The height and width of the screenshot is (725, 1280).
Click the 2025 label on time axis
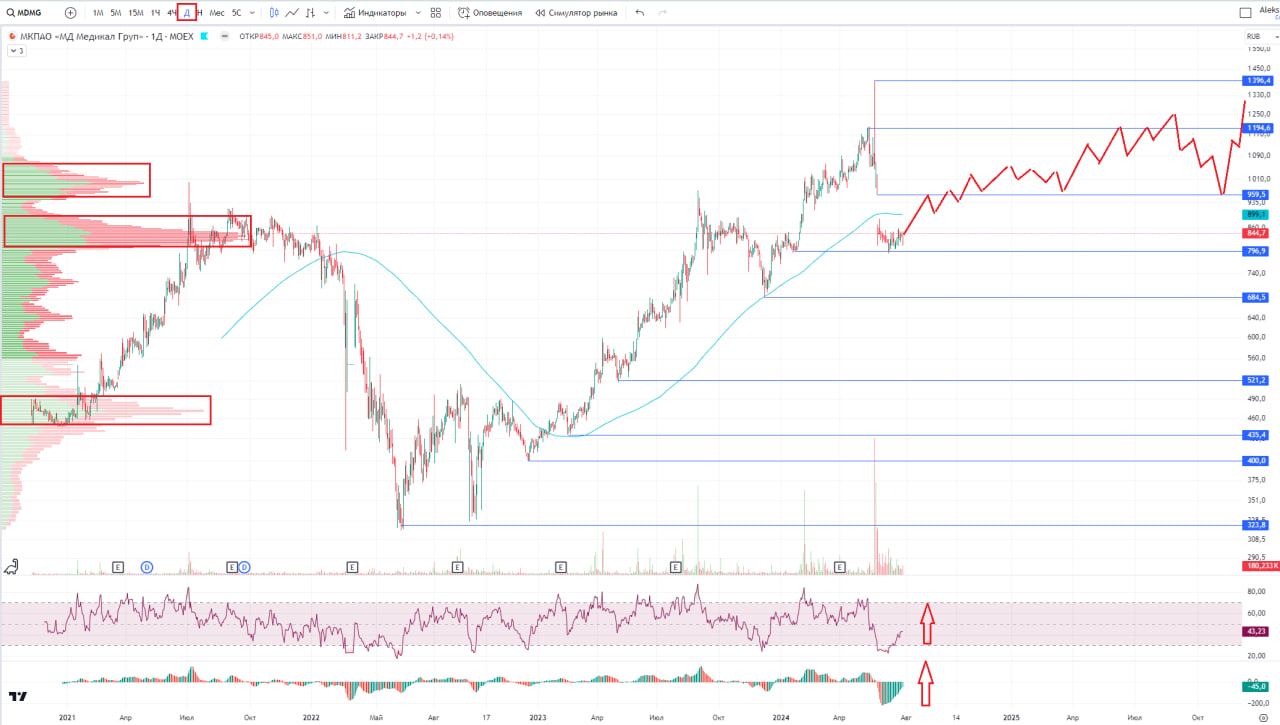[1011, 717]
